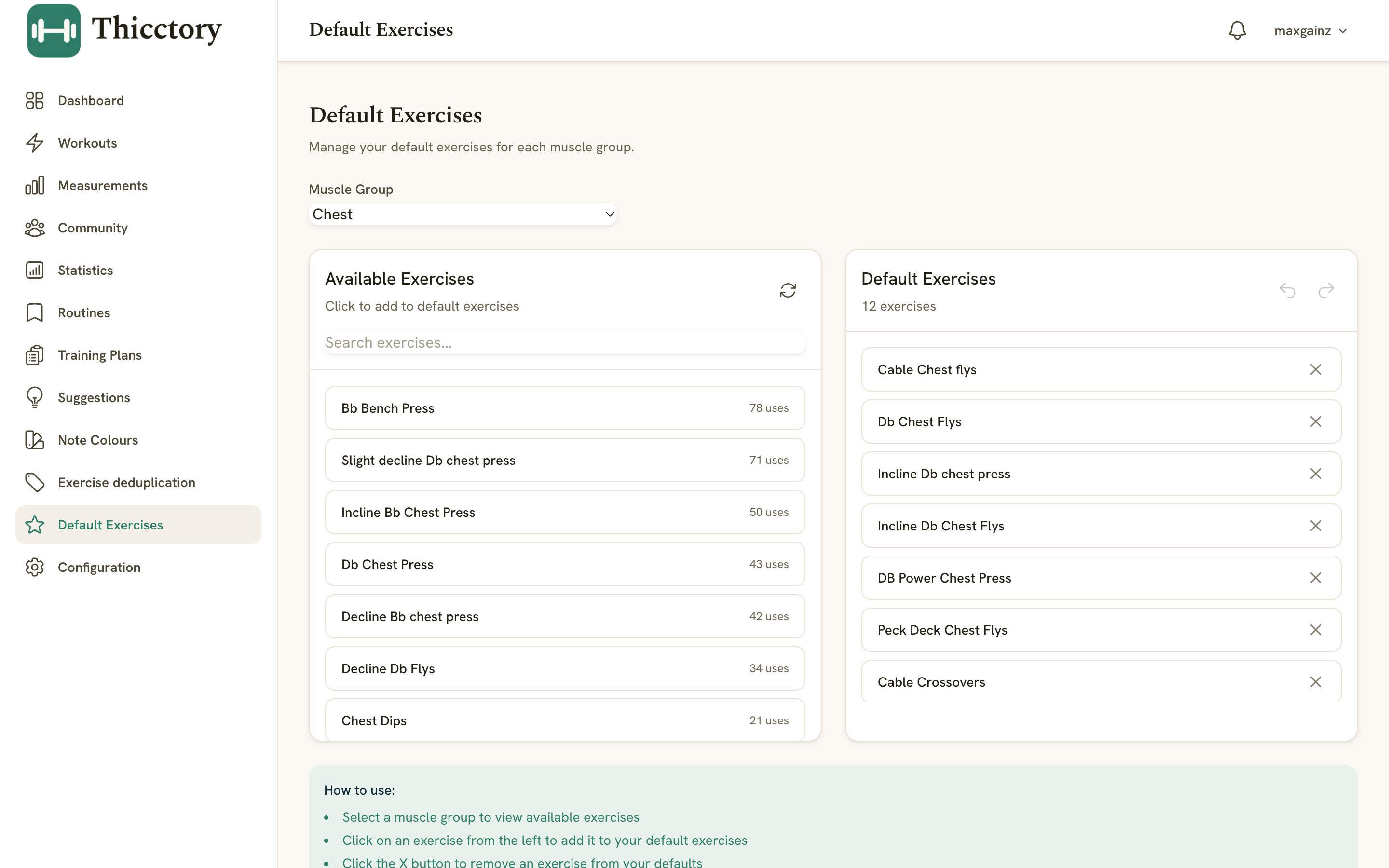Open the Configuration page
This screenshot has width=1389, height=868.
pyautogui.click(x=138, y=567)
